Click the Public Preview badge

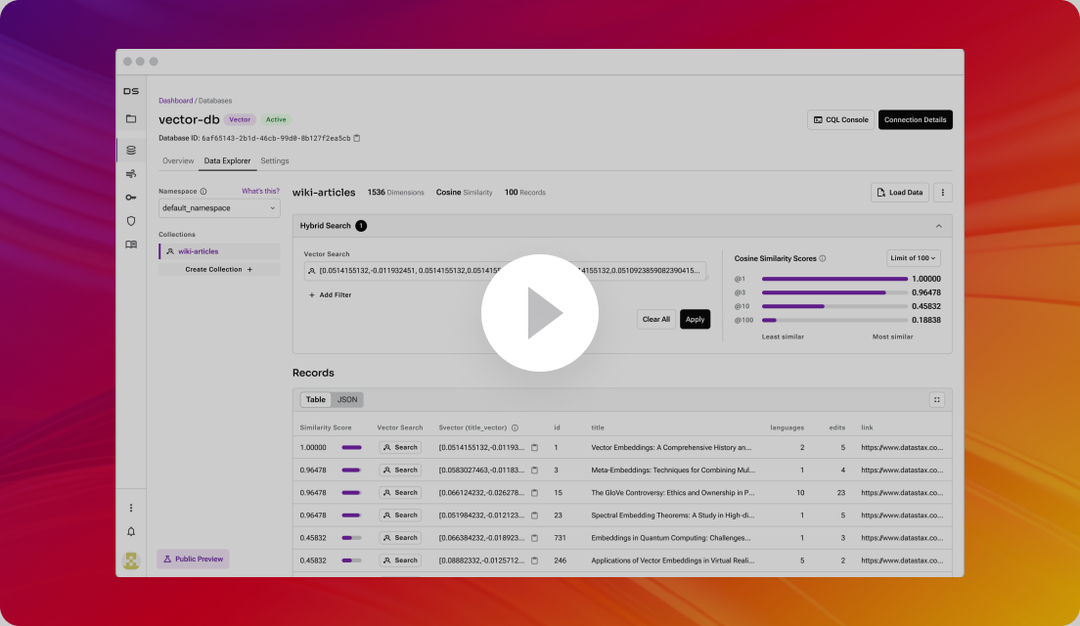coord(193,559)
